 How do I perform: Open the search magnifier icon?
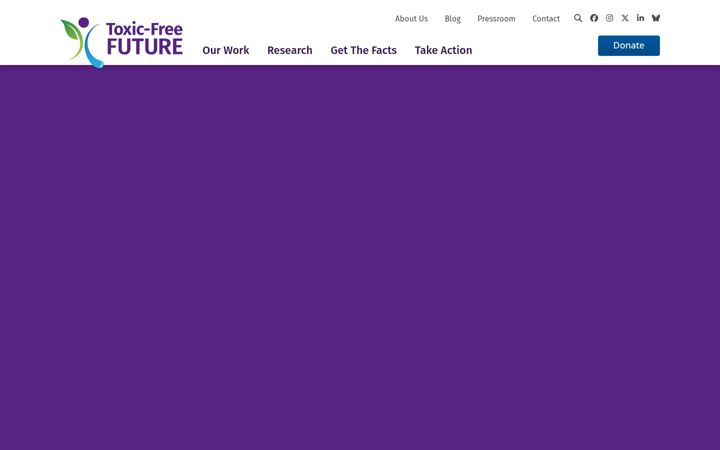click(578, 18)
